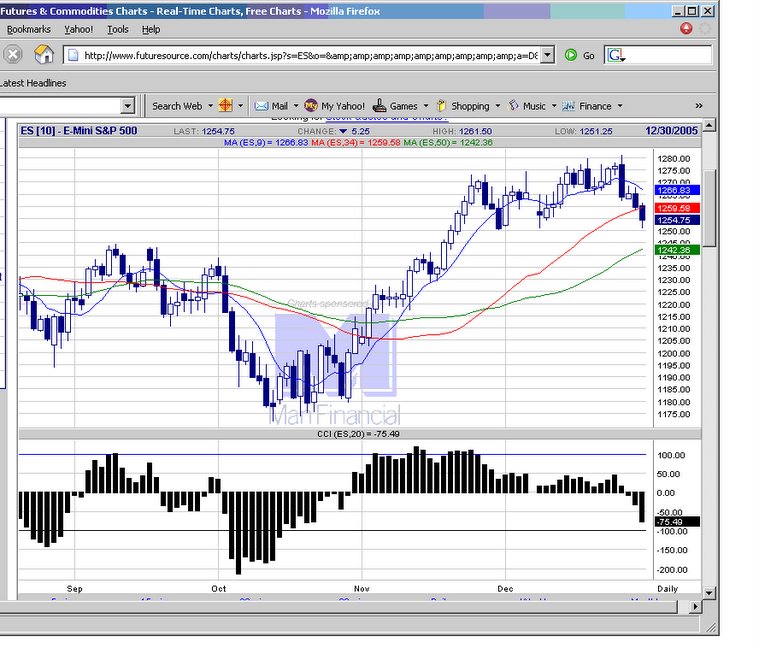Click the vertical scrollbar thumb
This screenshot has width=759, height=649.
tap(709, 208)
